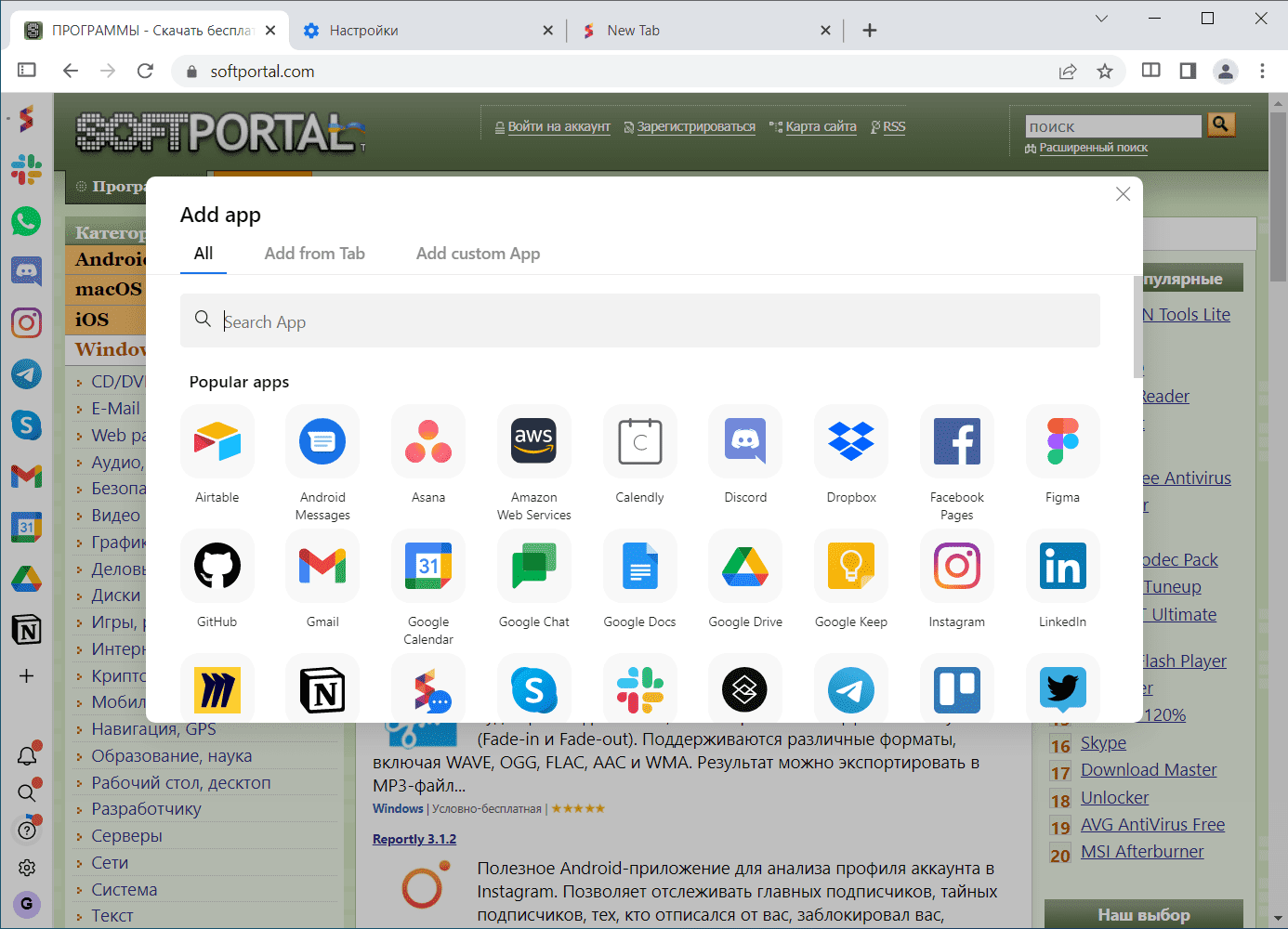Click the Add app dialog scrollbar
Screen dimensions: 1288x929
pyautogui.click(x=1137, y=327)
